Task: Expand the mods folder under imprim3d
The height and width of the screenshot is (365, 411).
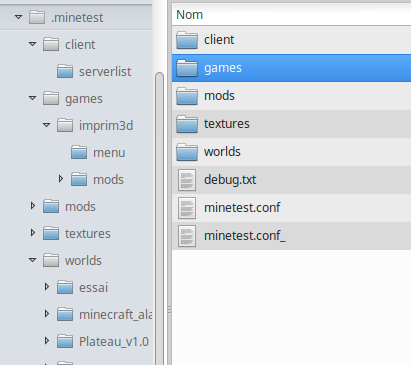Action: [x=61, y=179]
